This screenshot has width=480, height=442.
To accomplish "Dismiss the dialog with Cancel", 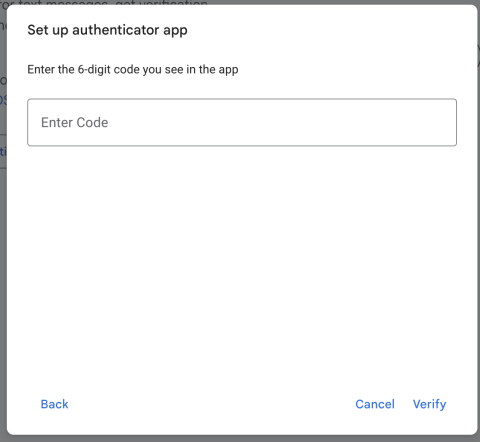I will pos(375,404).
